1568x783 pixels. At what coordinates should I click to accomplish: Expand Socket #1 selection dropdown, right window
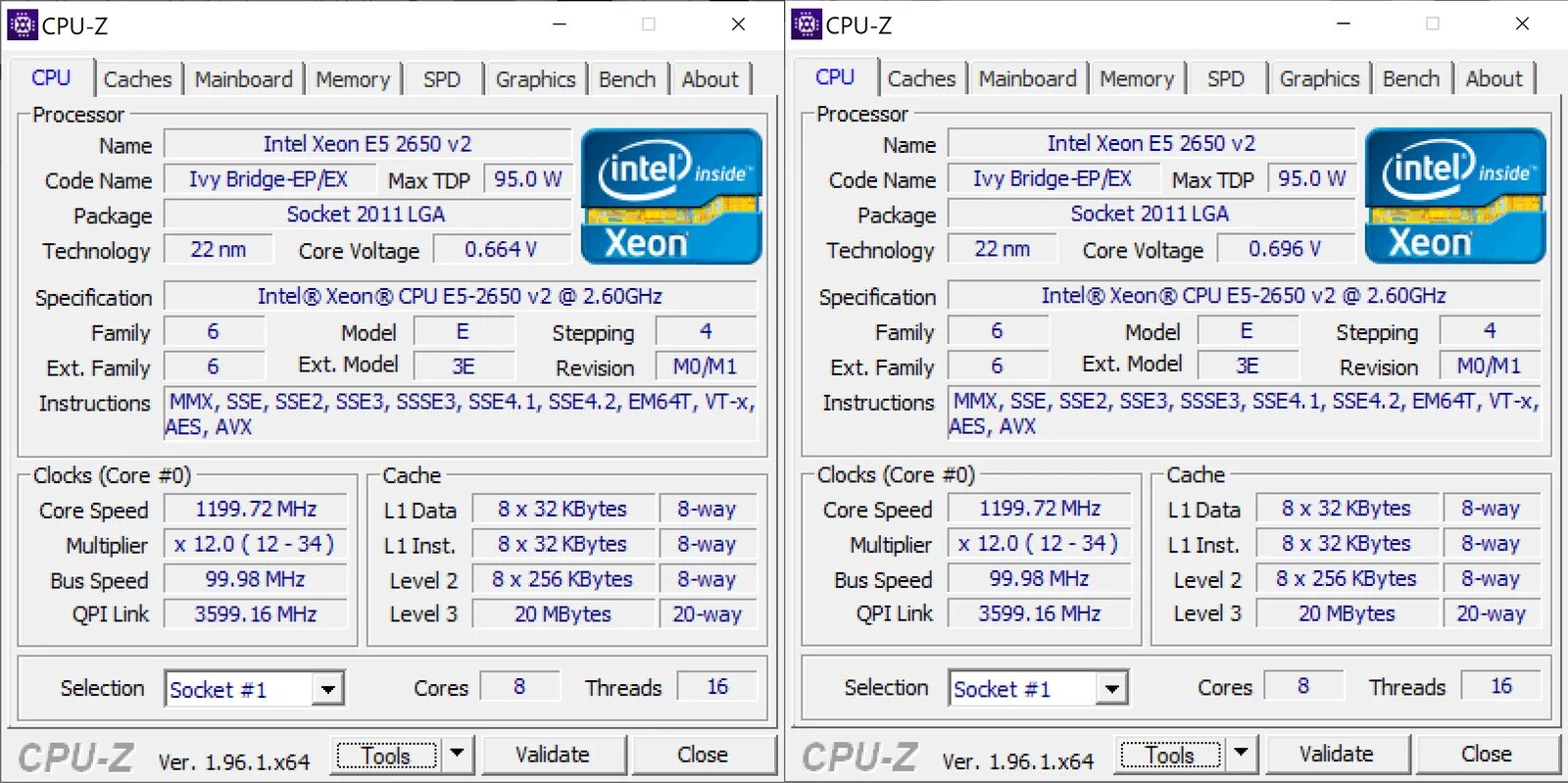click(x=1111, y=689)
